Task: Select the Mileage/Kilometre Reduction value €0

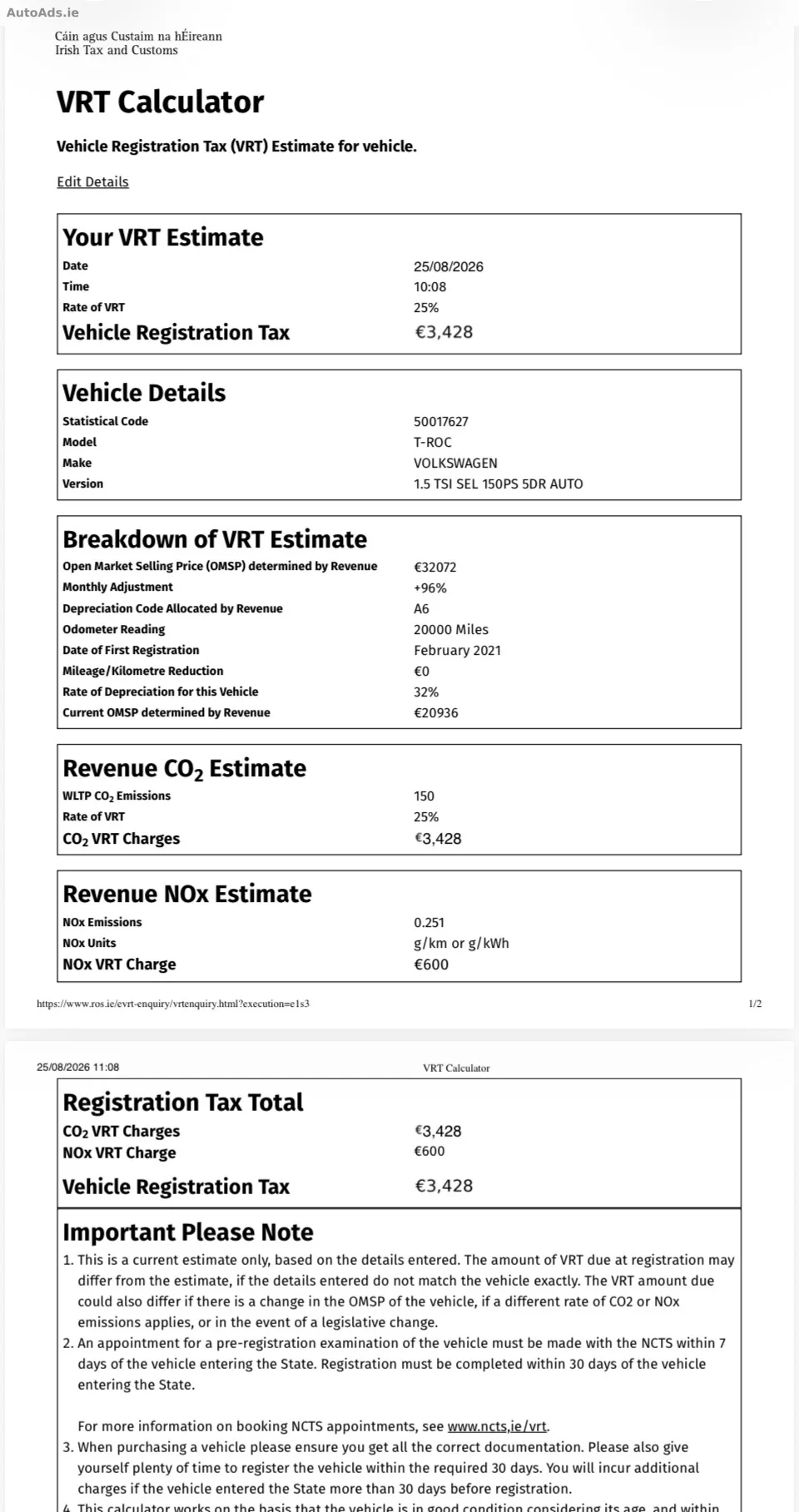Action: click(x=422, y=671)
